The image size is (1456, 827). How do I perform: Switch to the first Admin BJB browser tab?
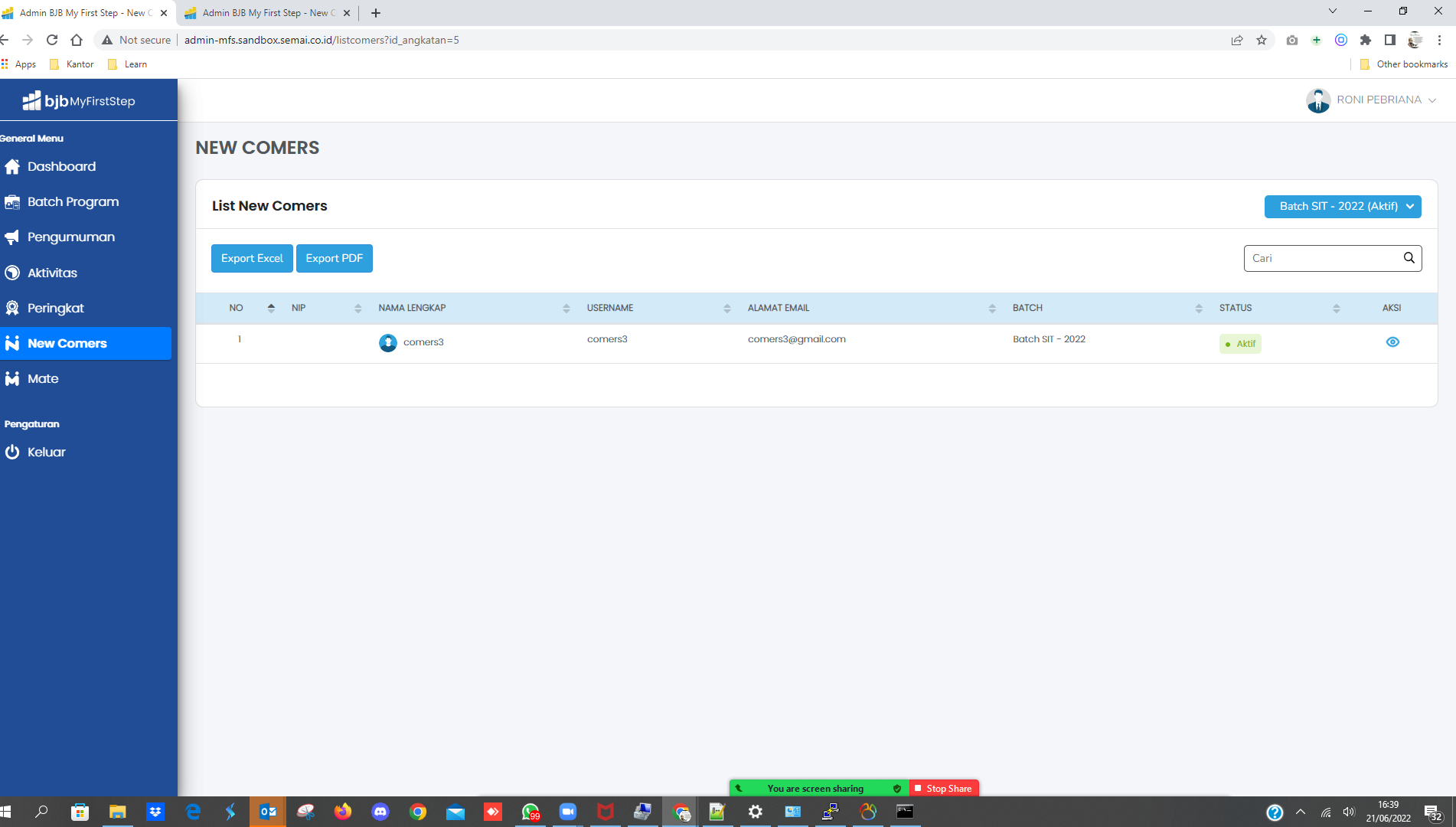click(84, 13)
